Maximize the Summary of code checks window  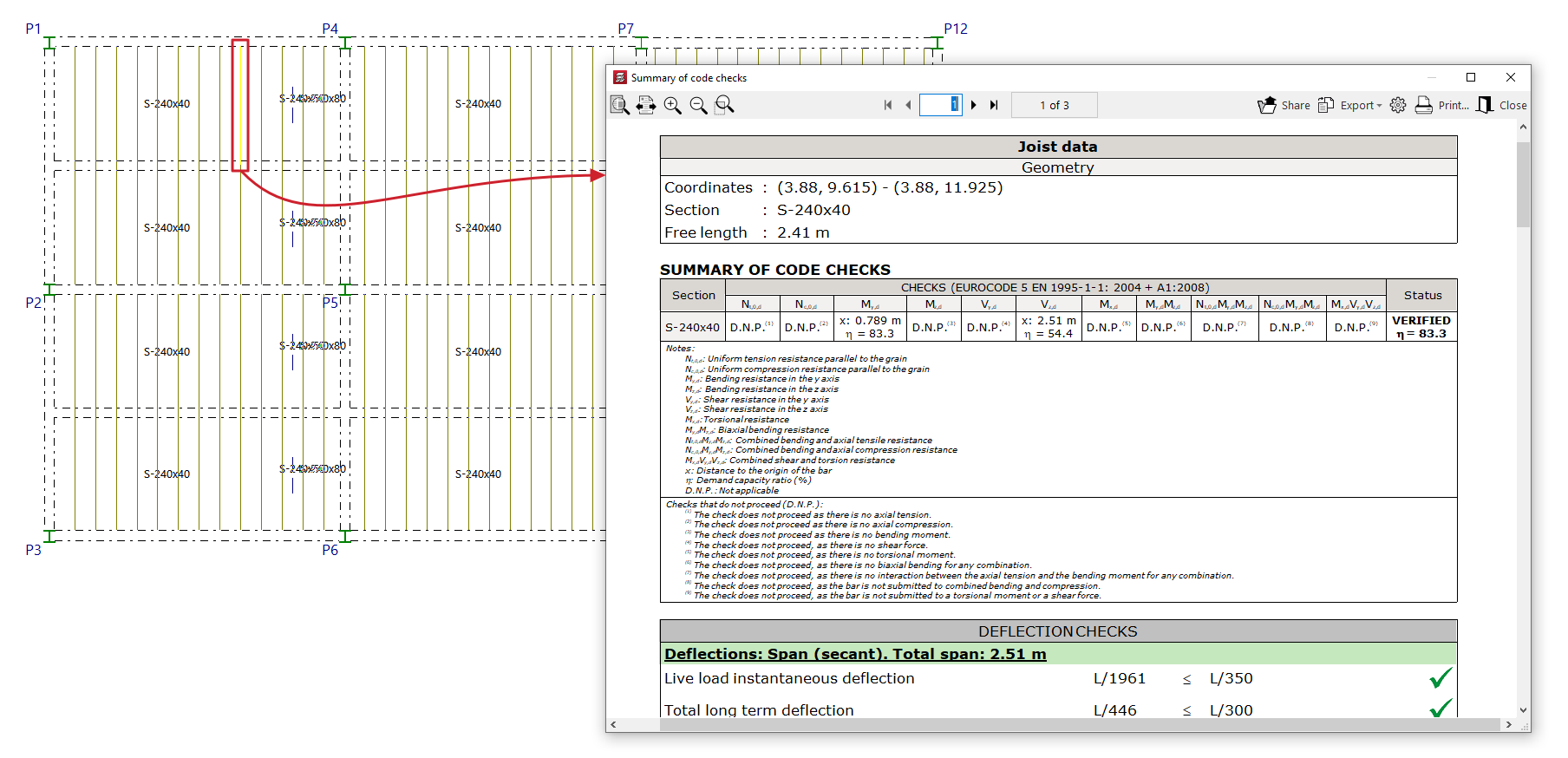(1471, 77)
